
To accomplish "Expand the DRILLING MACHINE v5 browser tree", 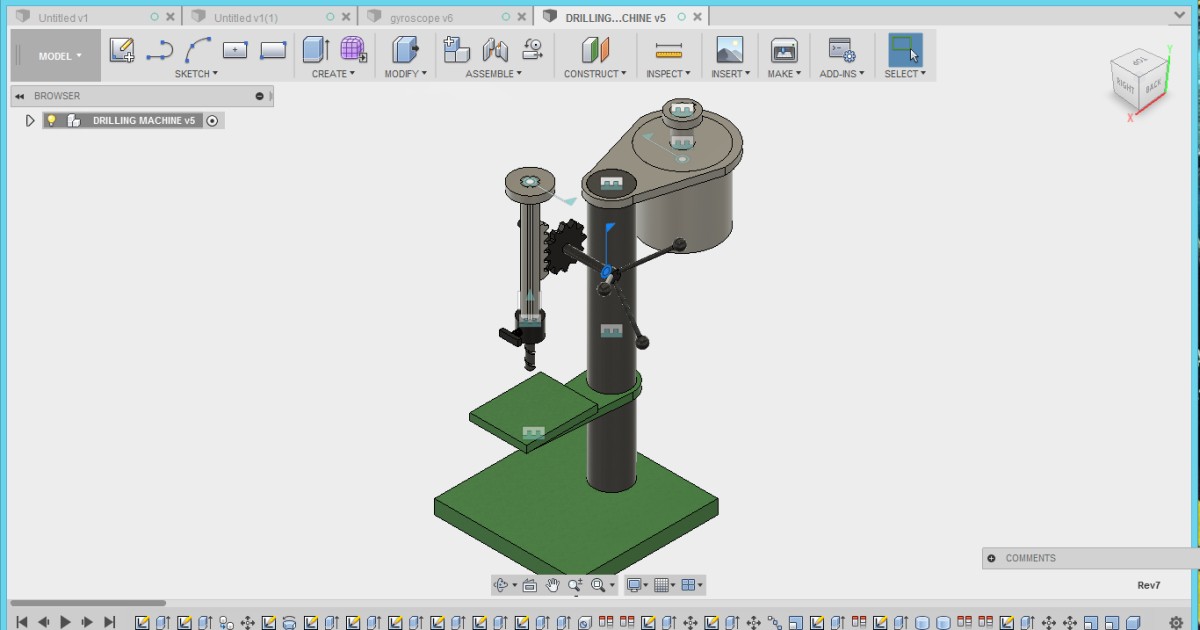I will (29, 119).
